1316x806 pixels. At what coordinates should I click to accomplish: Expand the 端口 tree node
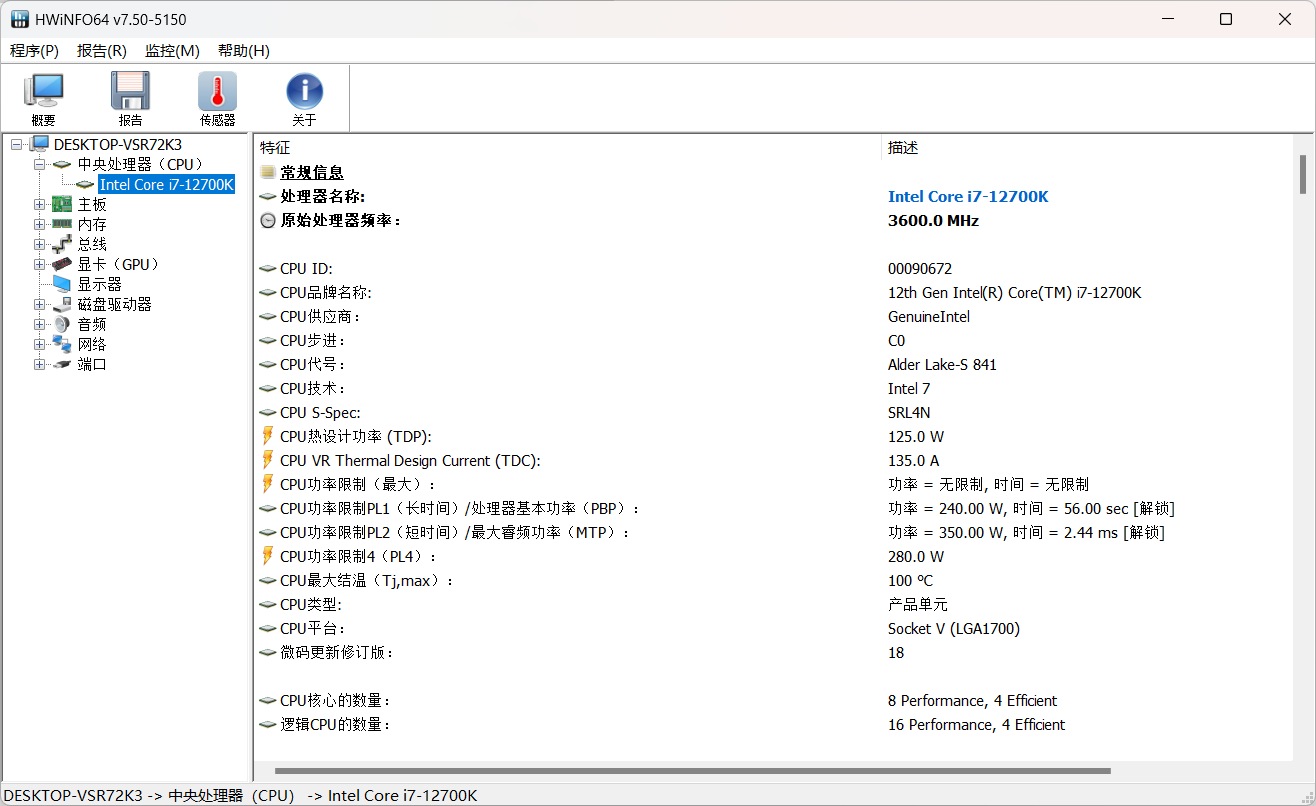39,364
